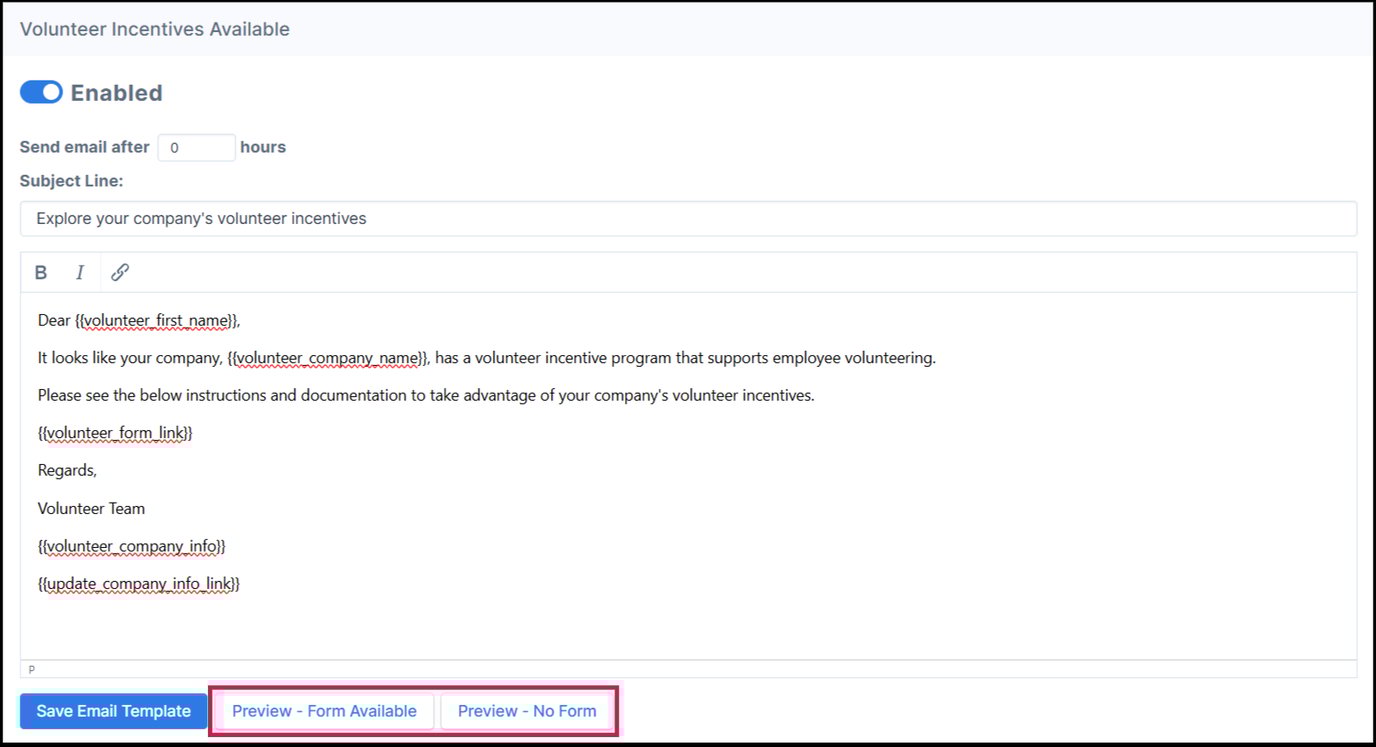Image resolution: width=1376 pixels, height=747 pixels.
Task: Apply bold formatting in the email editor
Action: 40,271
